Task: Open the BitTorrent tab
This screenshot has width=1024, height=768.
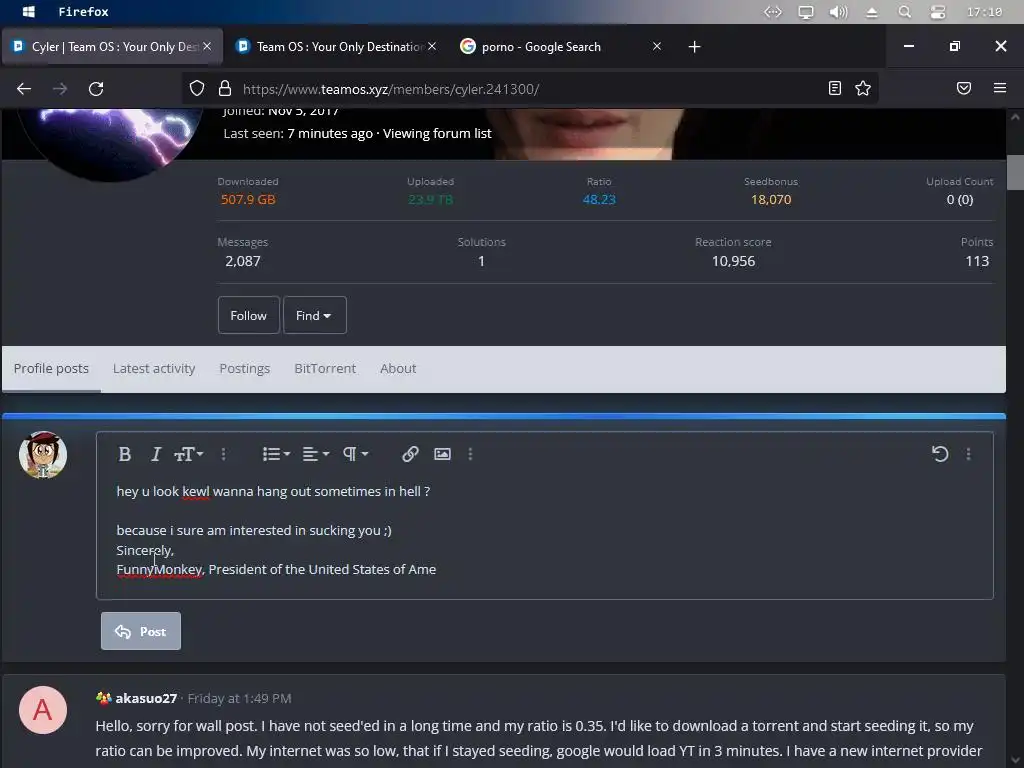Action: click(x=325, y=368)
